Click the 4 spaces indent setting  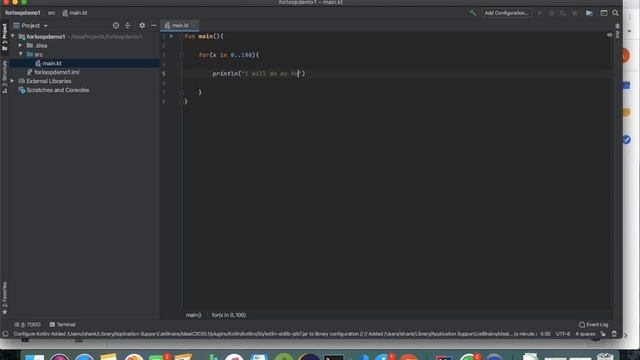tap(585, 334)
